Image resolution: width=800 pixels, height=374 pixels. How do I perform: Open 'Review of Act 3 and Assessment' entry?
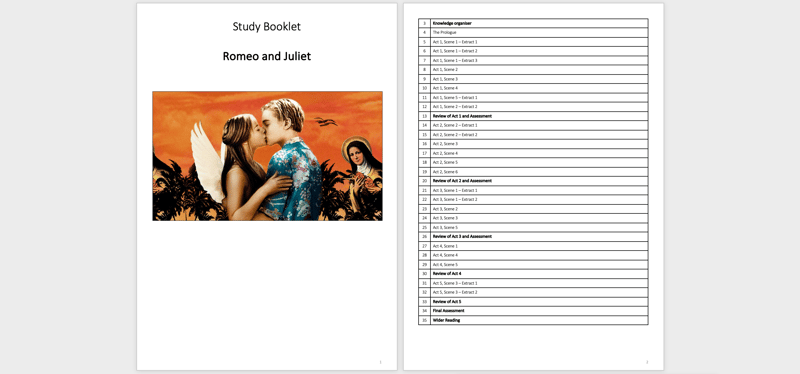pos(533,237)
